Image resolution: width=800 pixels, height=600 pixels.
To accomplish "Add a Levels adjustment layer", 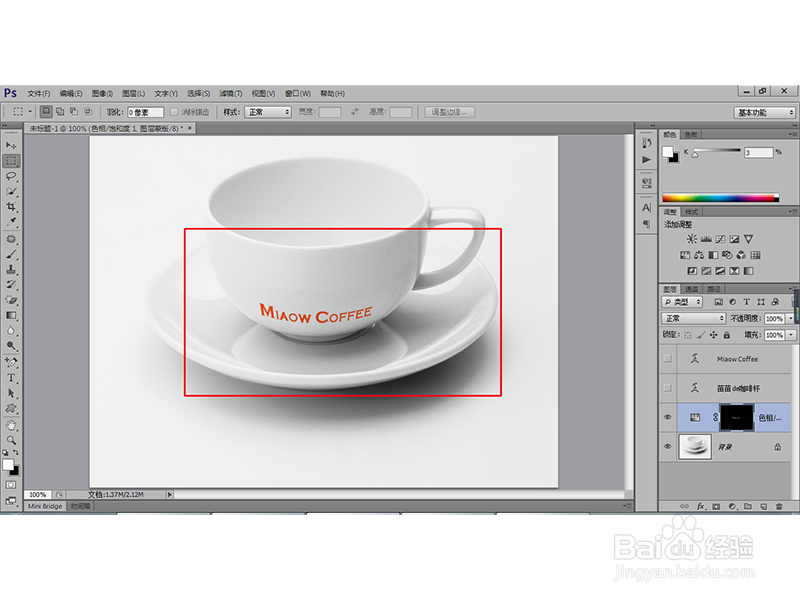I will (x=706, y=239).
